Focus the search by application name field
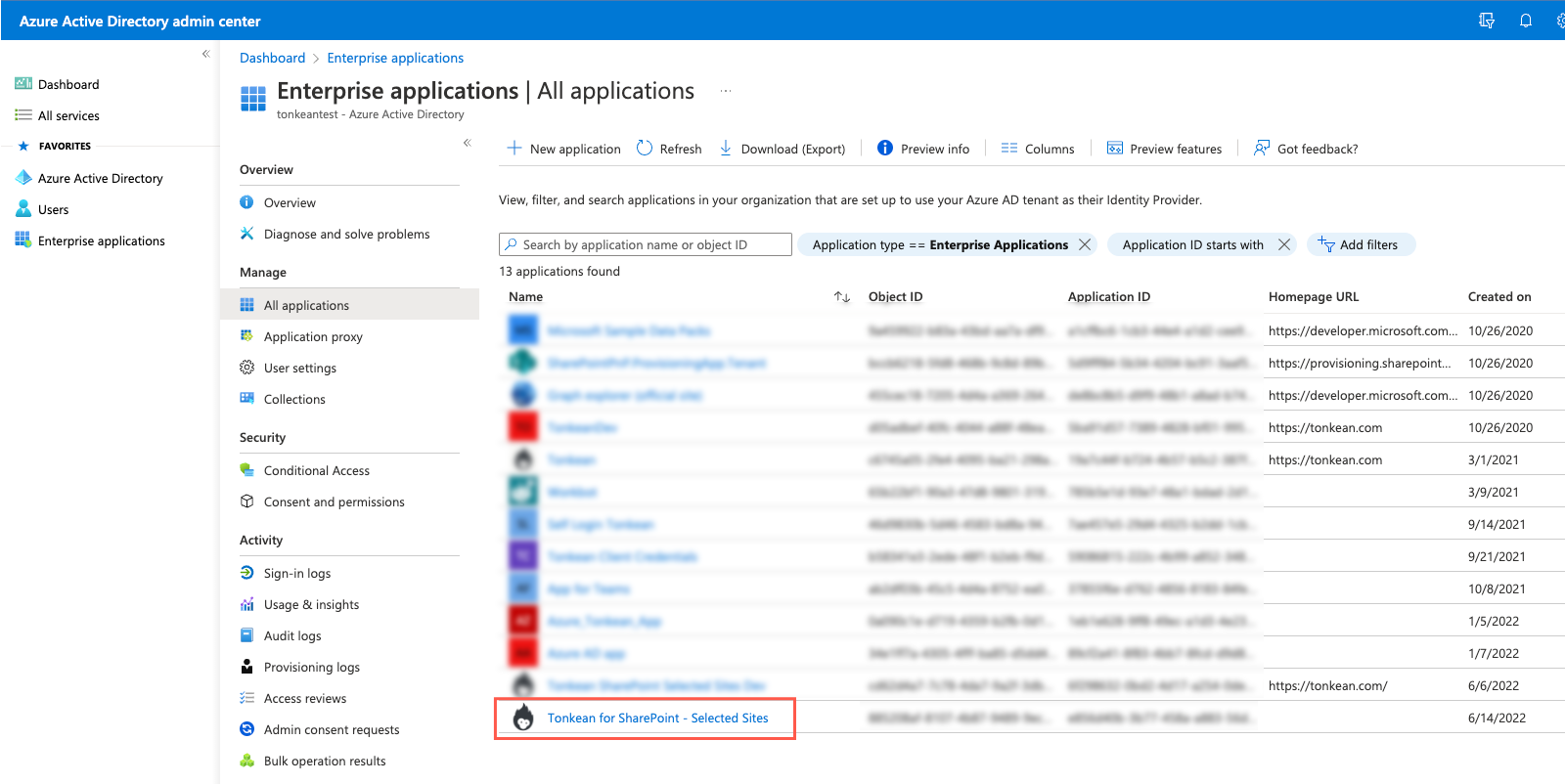The image size is (1565, 784). click(x=646, y=244)
